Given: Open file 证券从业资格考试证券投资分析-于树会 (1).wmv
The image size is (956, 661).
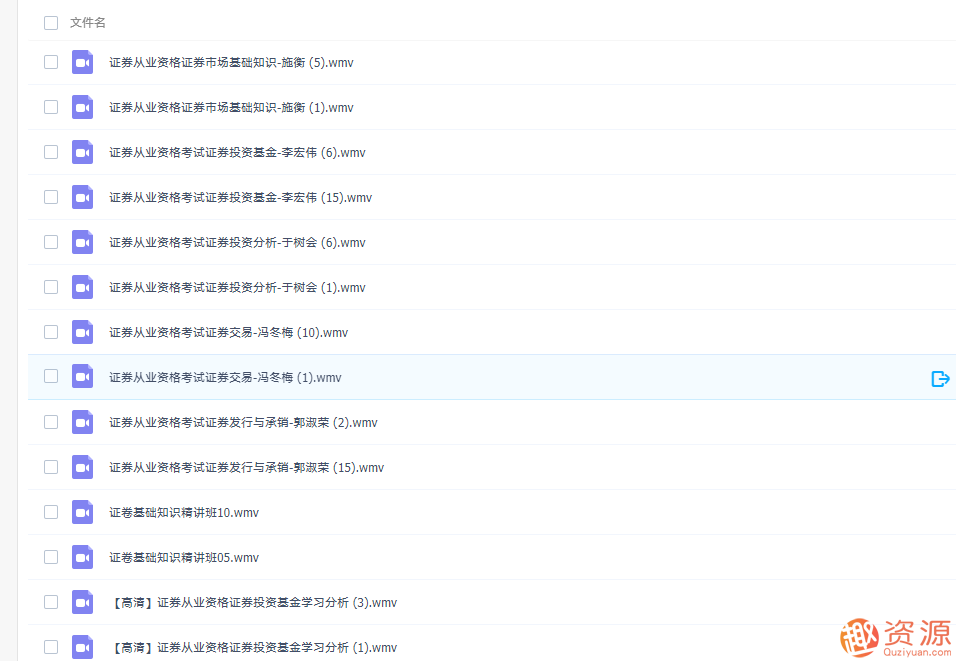Looking at the screenshot, I should pos(237,288).
